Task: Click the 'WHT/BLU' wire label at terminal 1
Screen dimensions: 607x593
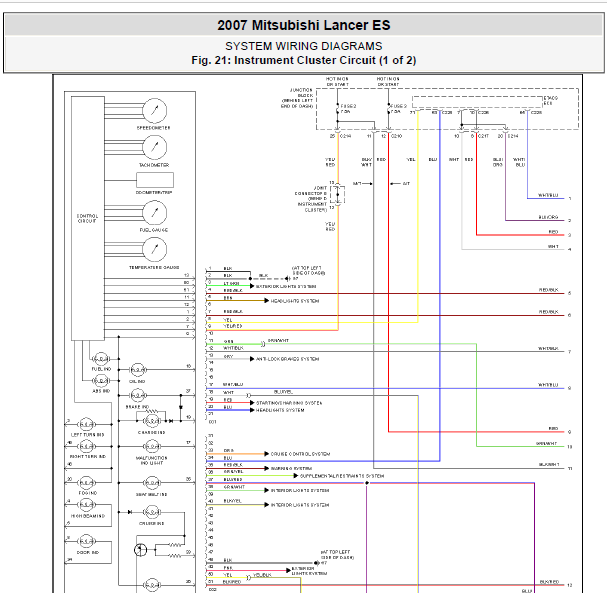Action: click(x=548, y=195)
